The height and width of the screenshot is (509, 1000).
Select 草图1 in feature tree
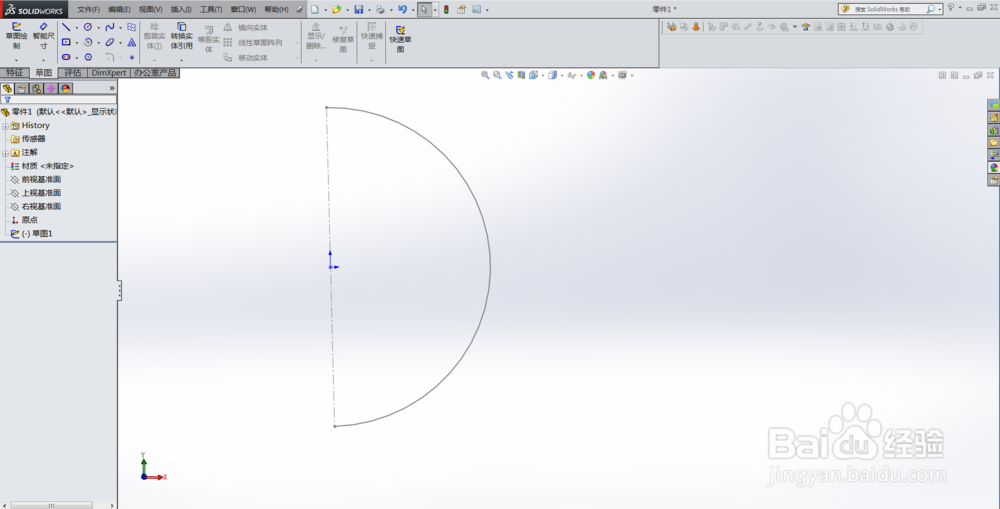pyautogui.click(x=36, y=234)
